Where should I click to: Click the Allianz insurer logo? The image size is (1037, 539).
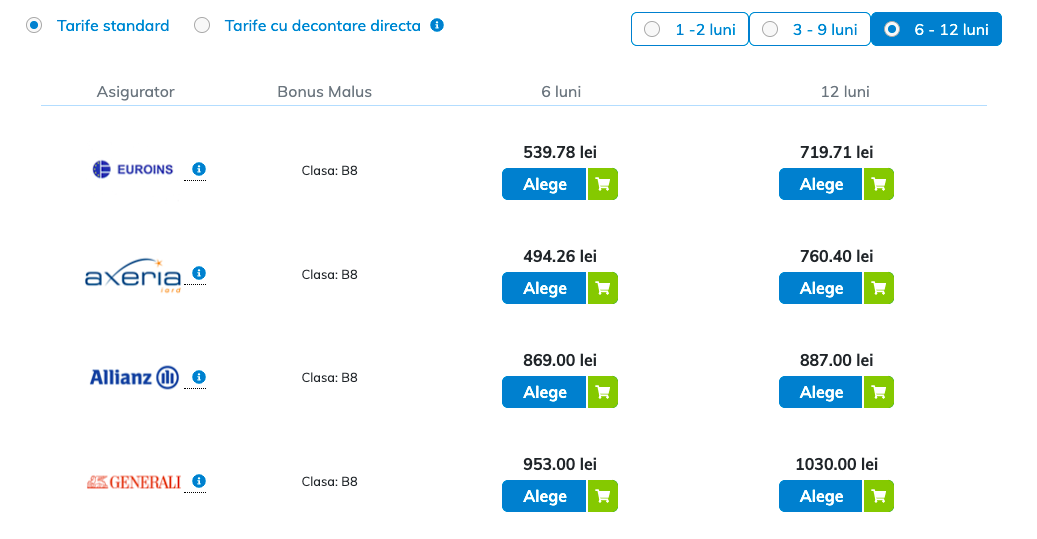tap(134, 377)
